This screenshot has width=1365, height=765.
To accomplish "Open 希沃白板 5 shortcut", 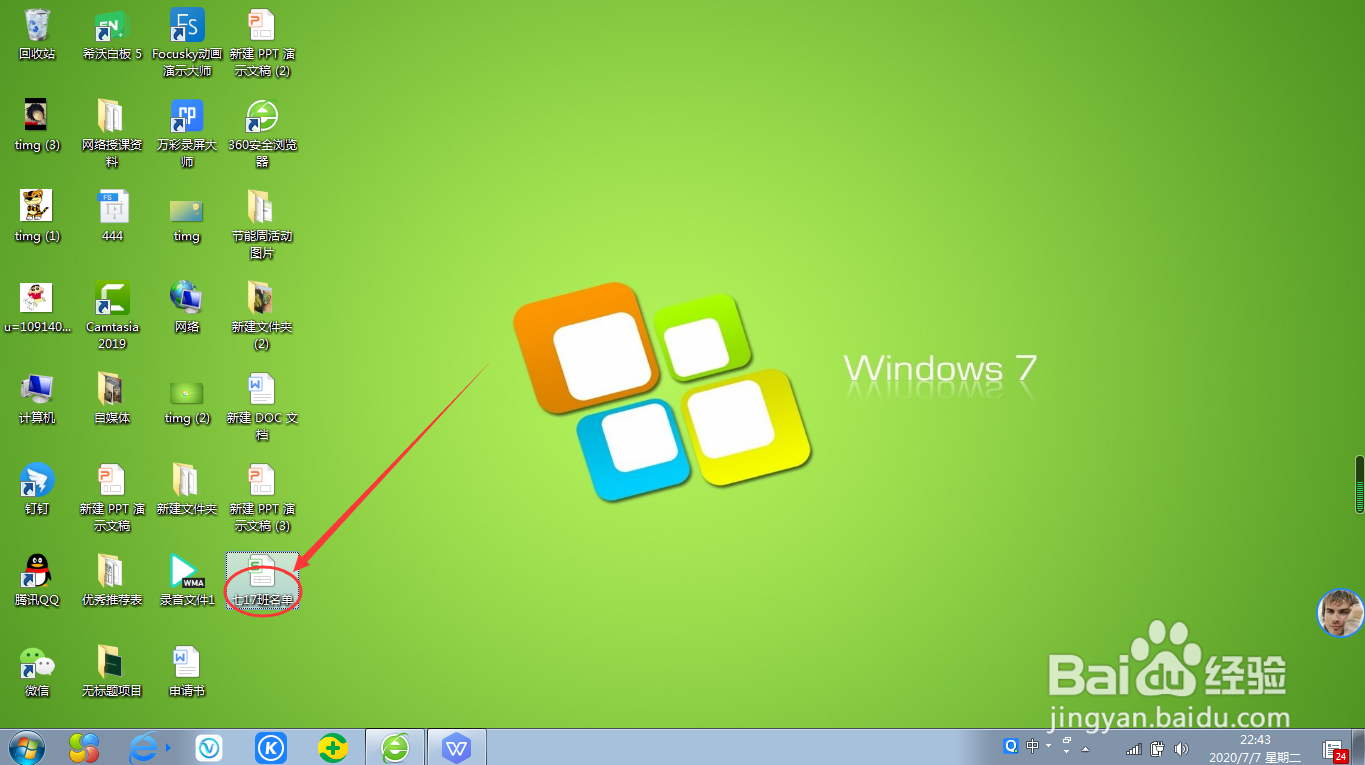I will [112, 34].
